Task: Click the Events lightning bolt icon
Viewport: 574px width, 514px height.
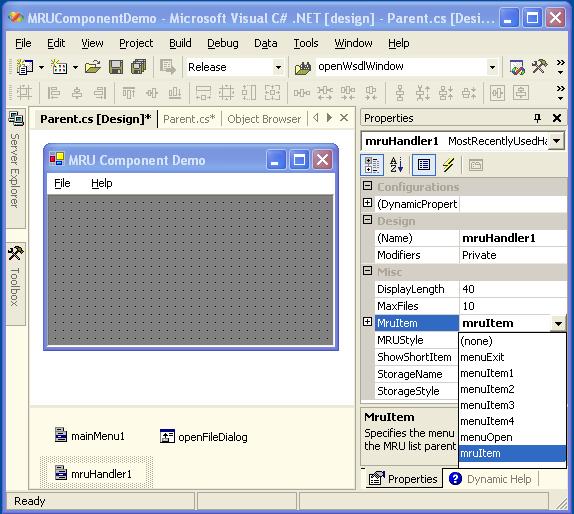Action: coord(448,165)
